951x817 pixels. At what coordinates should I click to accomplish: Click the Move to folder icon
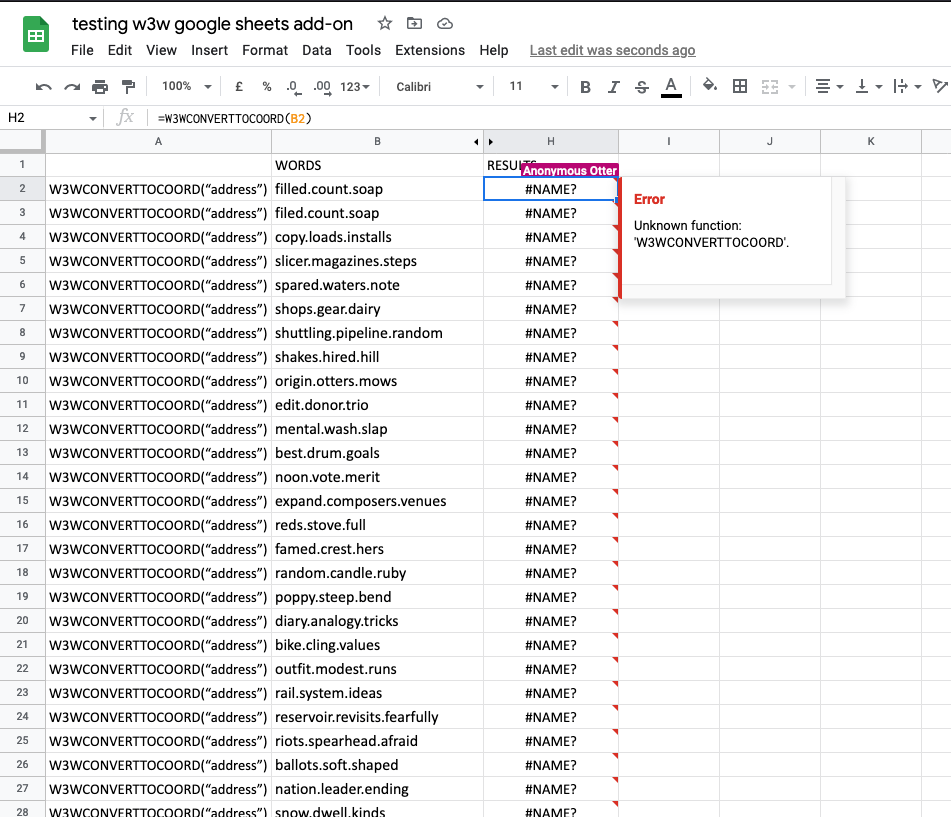click(415, 24)
